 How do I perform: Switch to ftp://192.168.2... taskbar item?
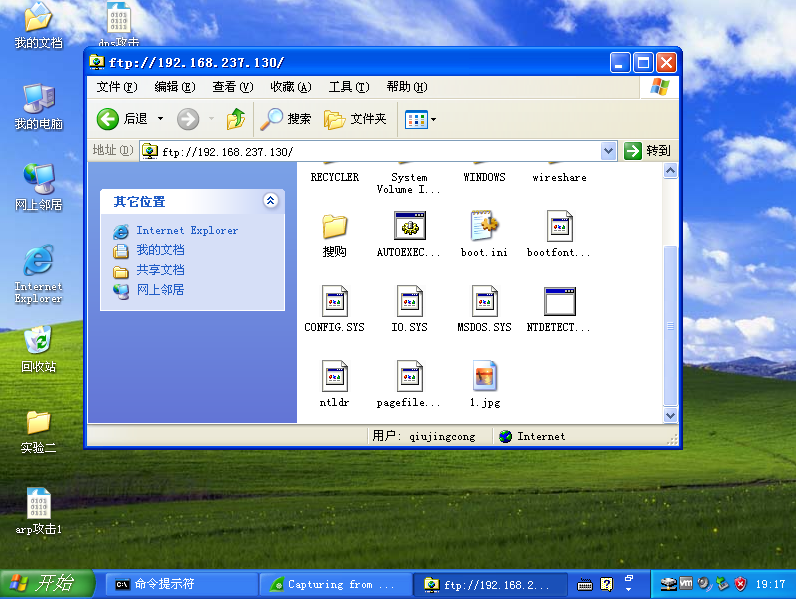490,584
